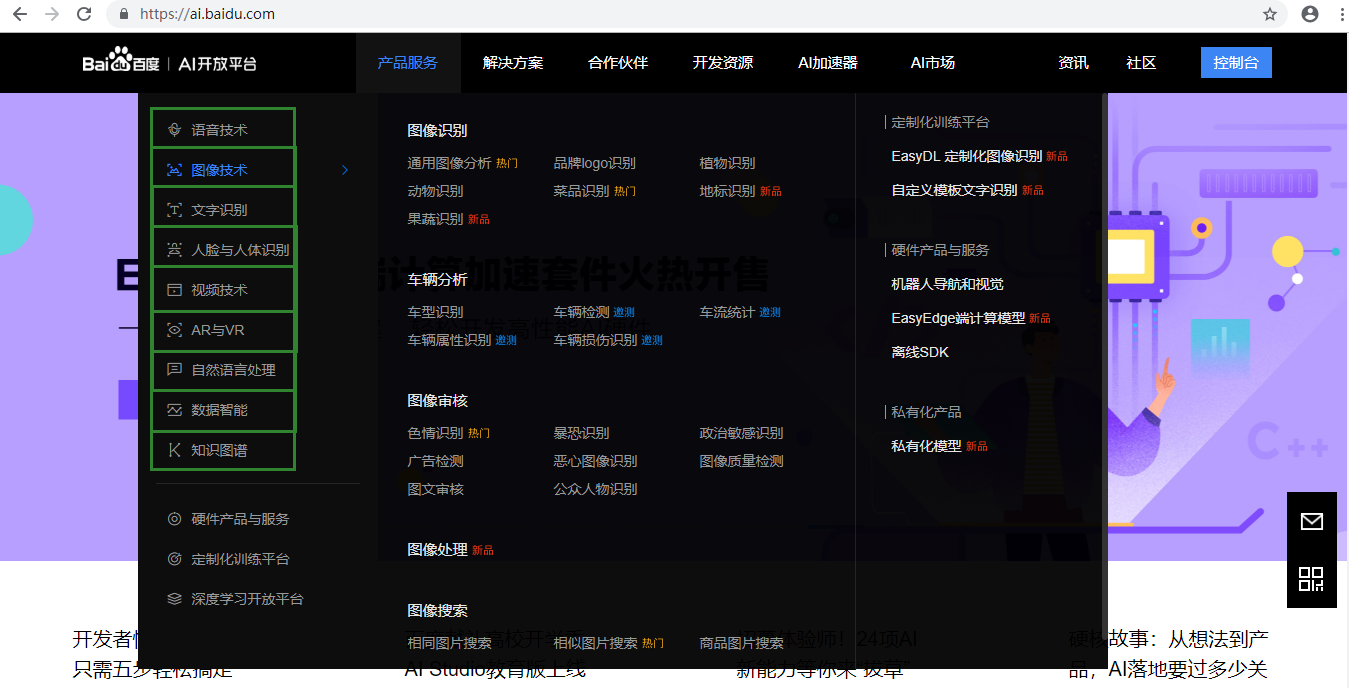Open 暴恐识别 link
Image resolution: width=1349 pixels, height=688 pixels.
[x=581, y=433]
